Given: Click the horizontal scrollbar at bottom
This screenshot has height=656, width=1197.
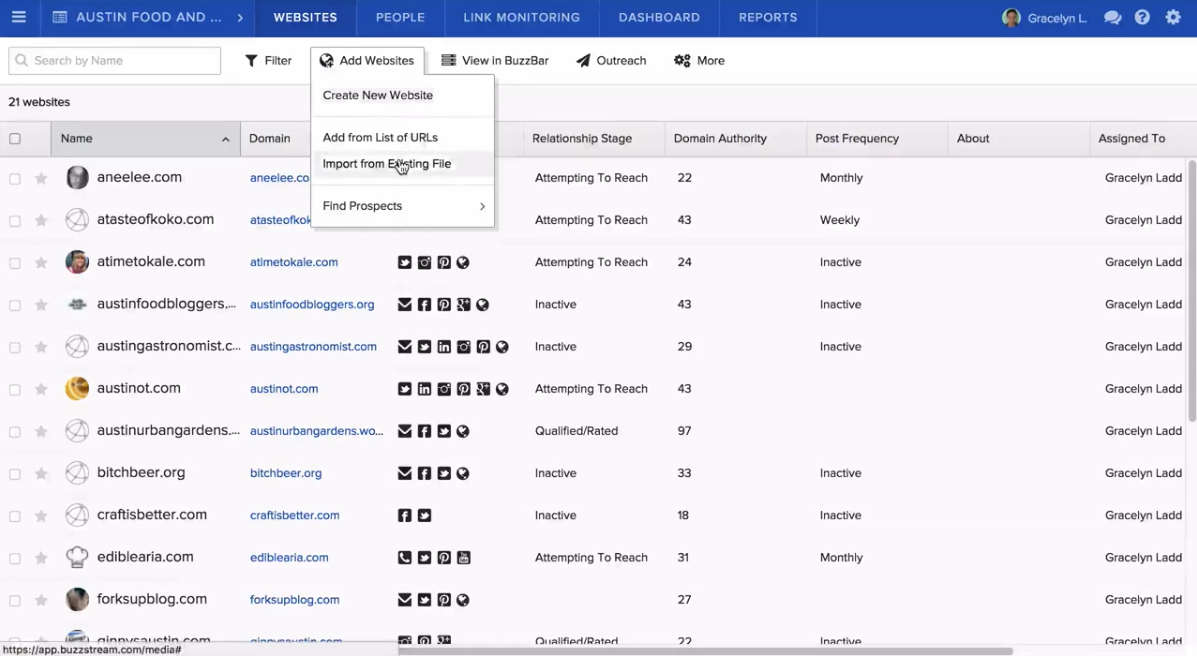Looking at the screenshot, I should (705, 651).
